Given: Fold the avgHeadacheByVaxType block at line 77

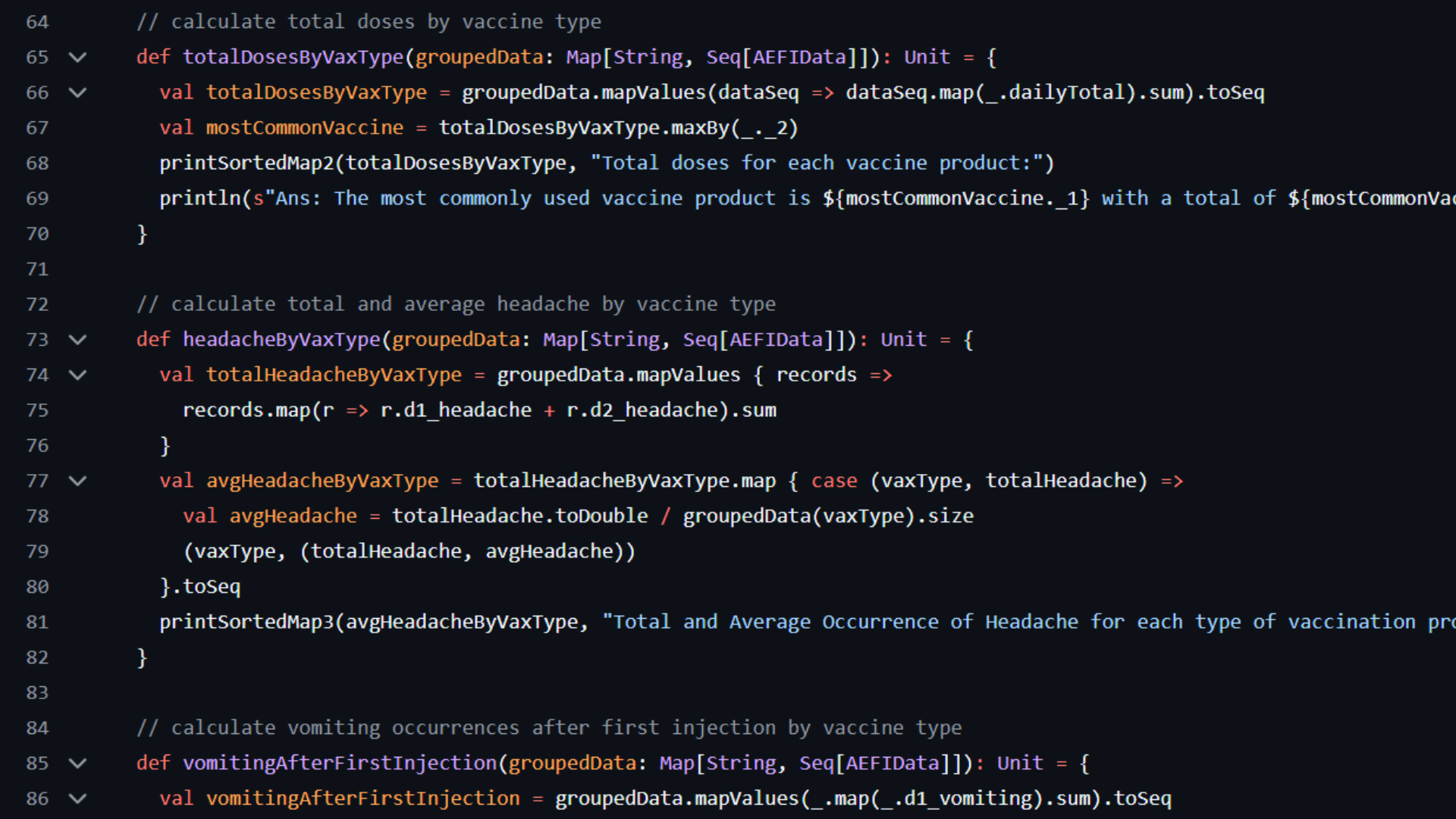Looking at the screenshot, I should (77, 481).
